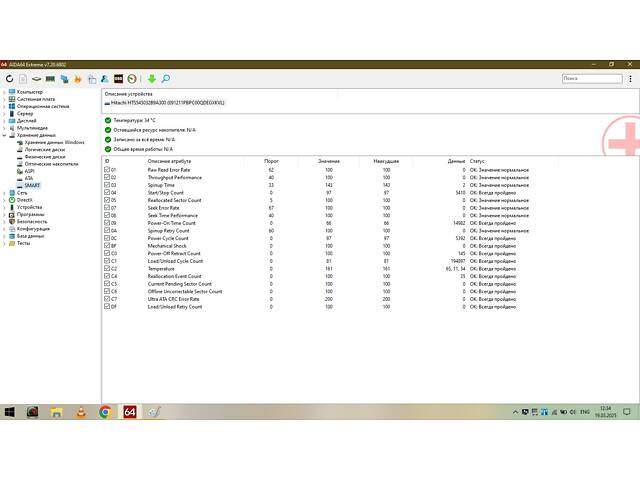Expand the Операционная система node
640x480 pixels.
tap(4, 107)
